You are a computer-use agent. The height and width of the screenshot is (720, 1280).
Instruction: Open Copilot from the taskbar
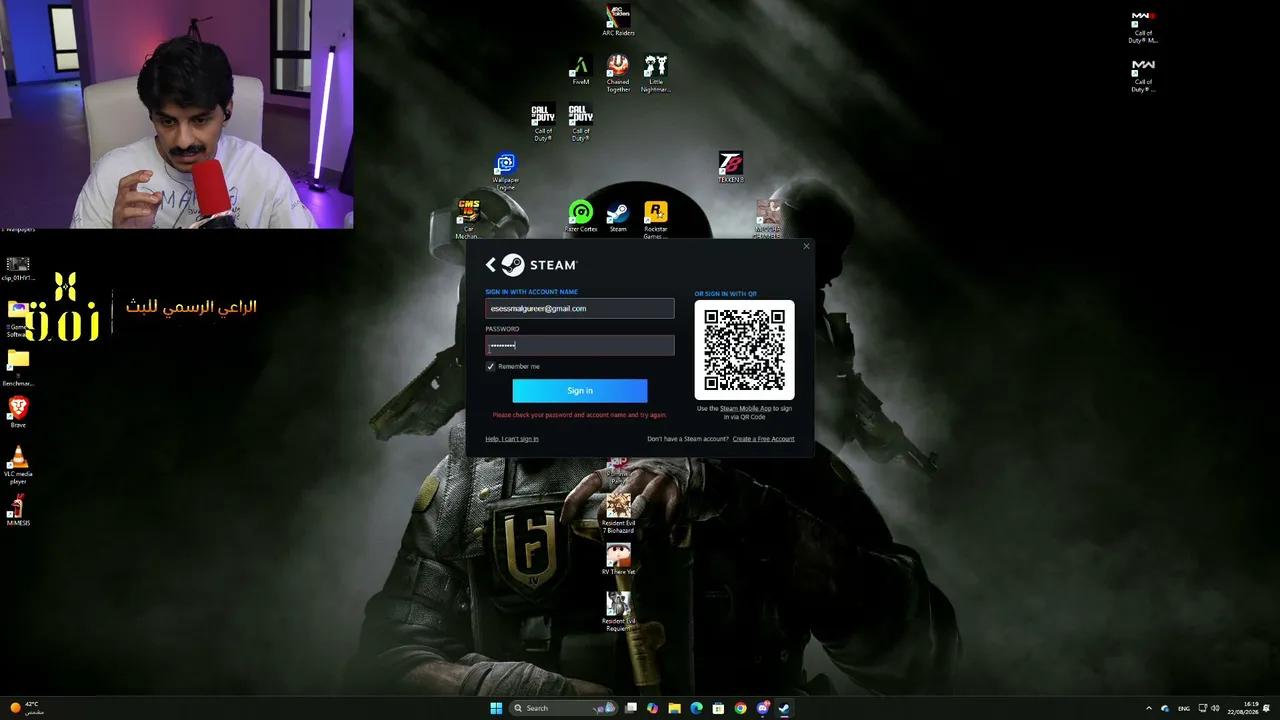pyautogui.click(x=653, y=708)
